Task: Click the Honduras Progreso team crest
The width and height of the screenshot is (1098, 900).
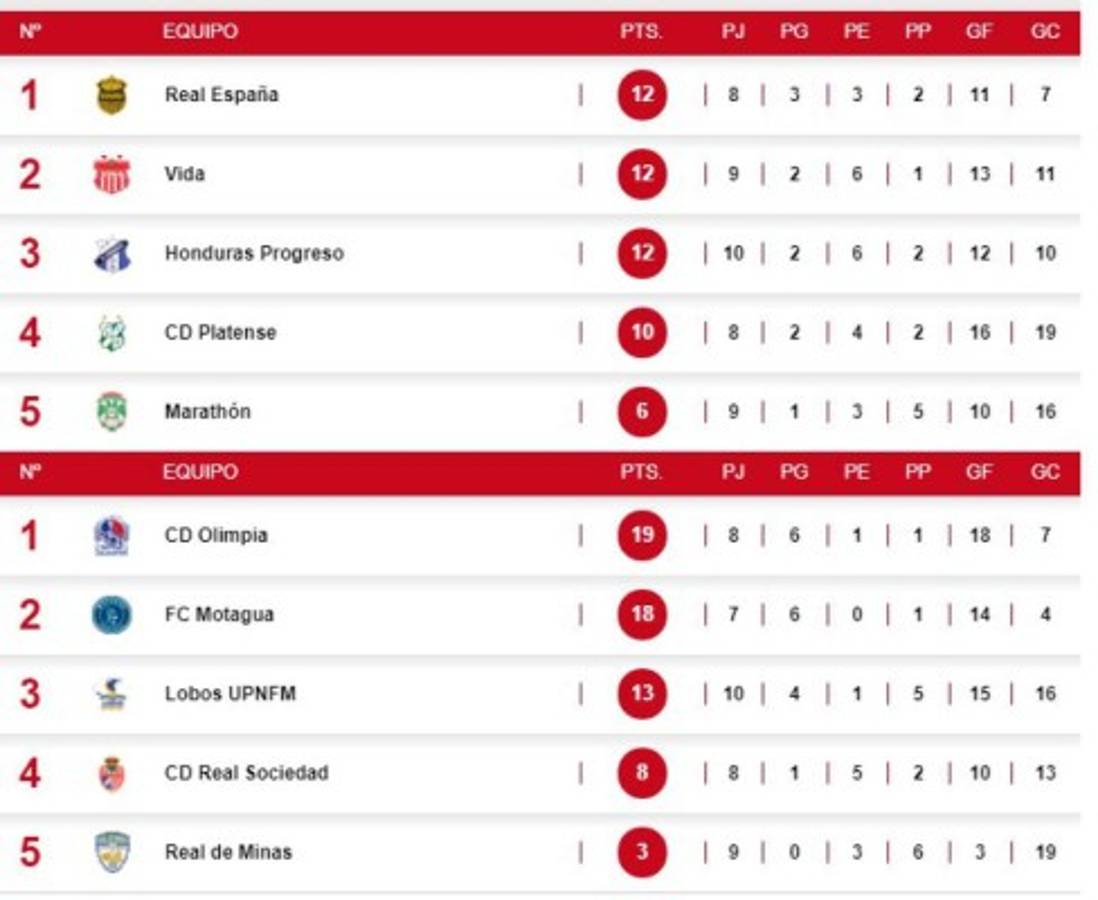Action: click(x=112, y=254)
